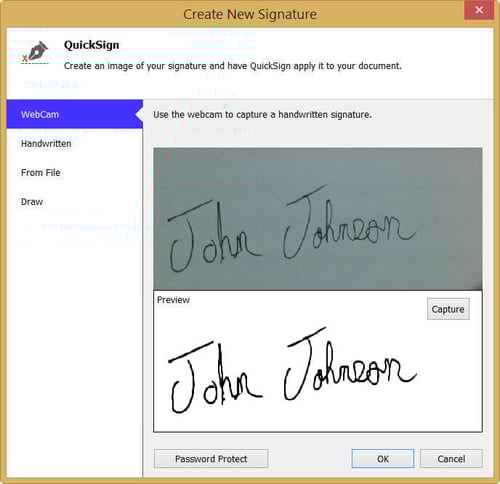Choose the From File option
The height and width of the screenshot is (484, 500).
[41, 173]
